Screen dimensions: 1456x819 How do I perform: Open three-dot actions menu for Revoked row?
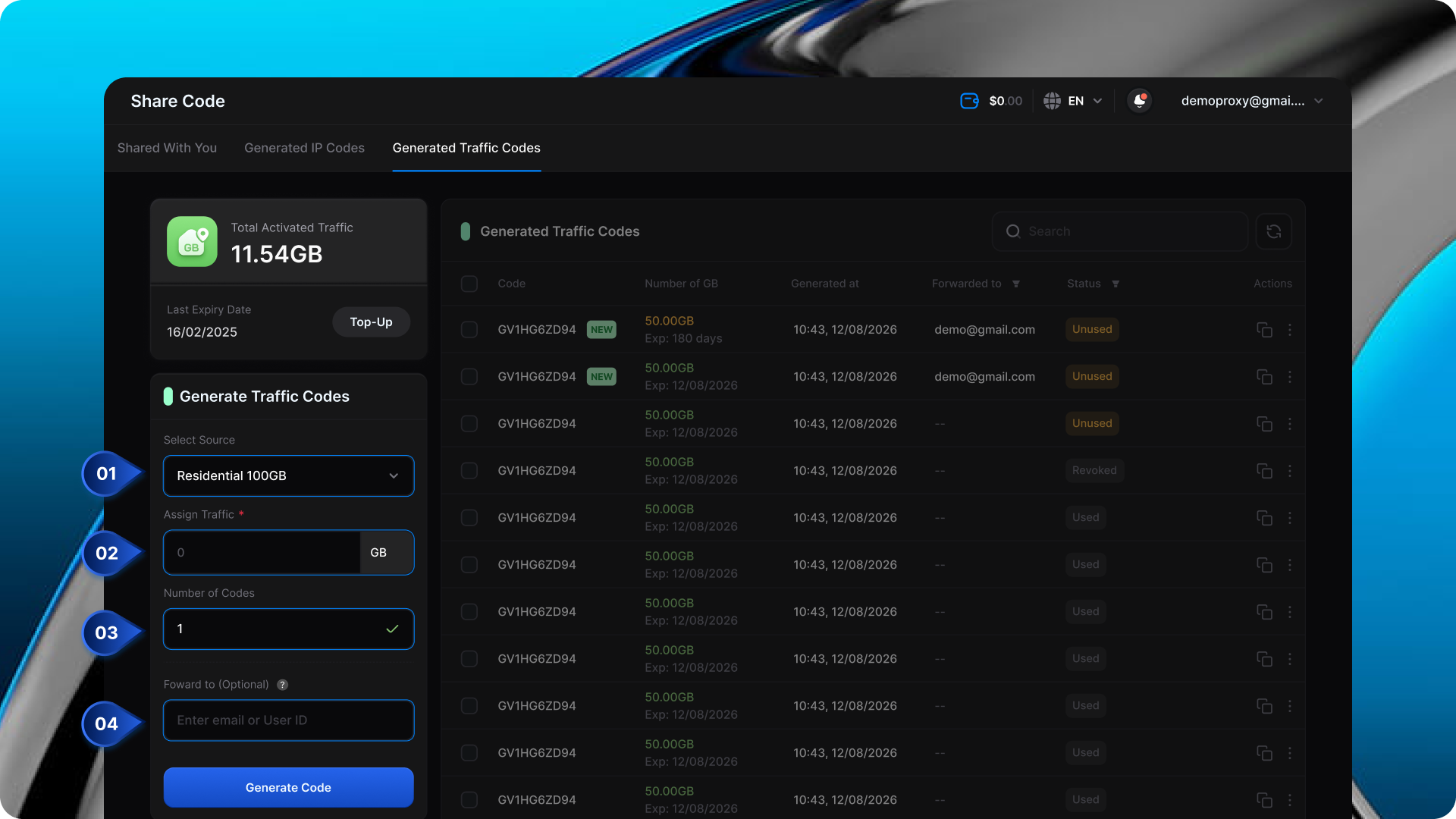(x=1289, y=471)
